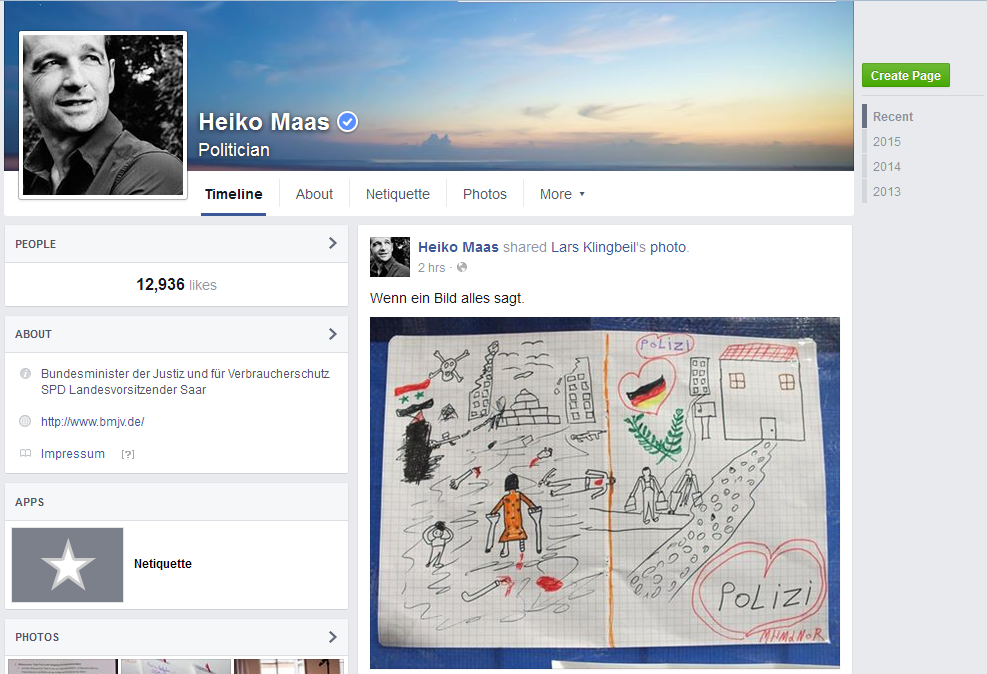This screenshot has height=674, width=987.
Task: Expand the About section chevron
Action: tap(332, 334)
